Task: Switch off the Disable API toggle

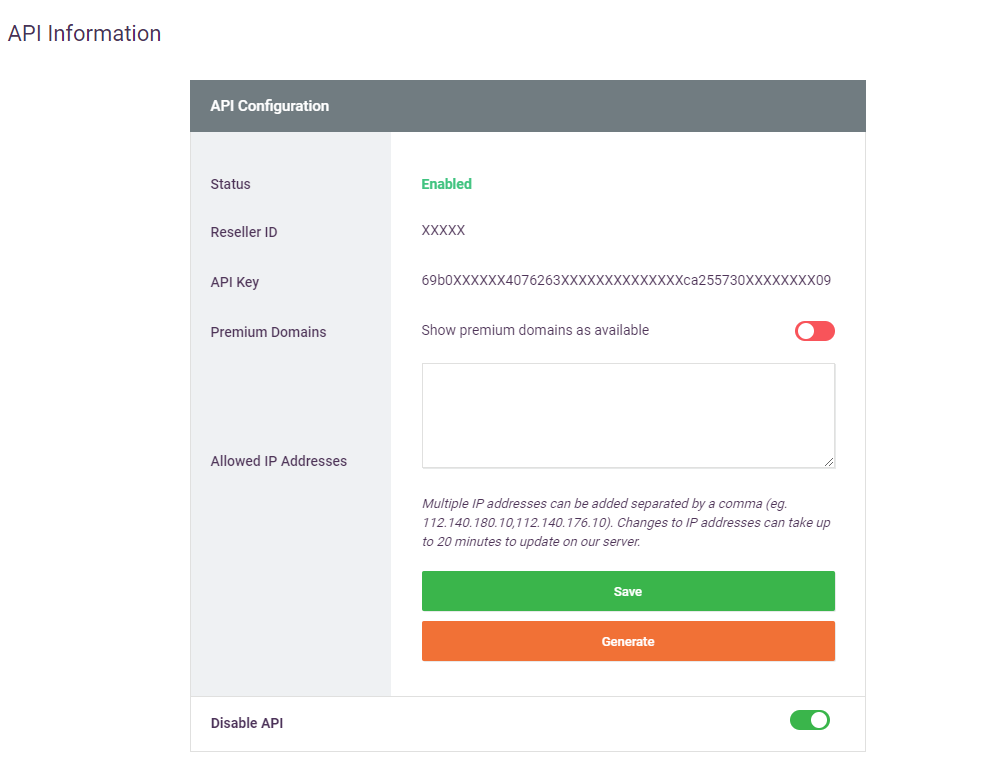Action: 809,720
